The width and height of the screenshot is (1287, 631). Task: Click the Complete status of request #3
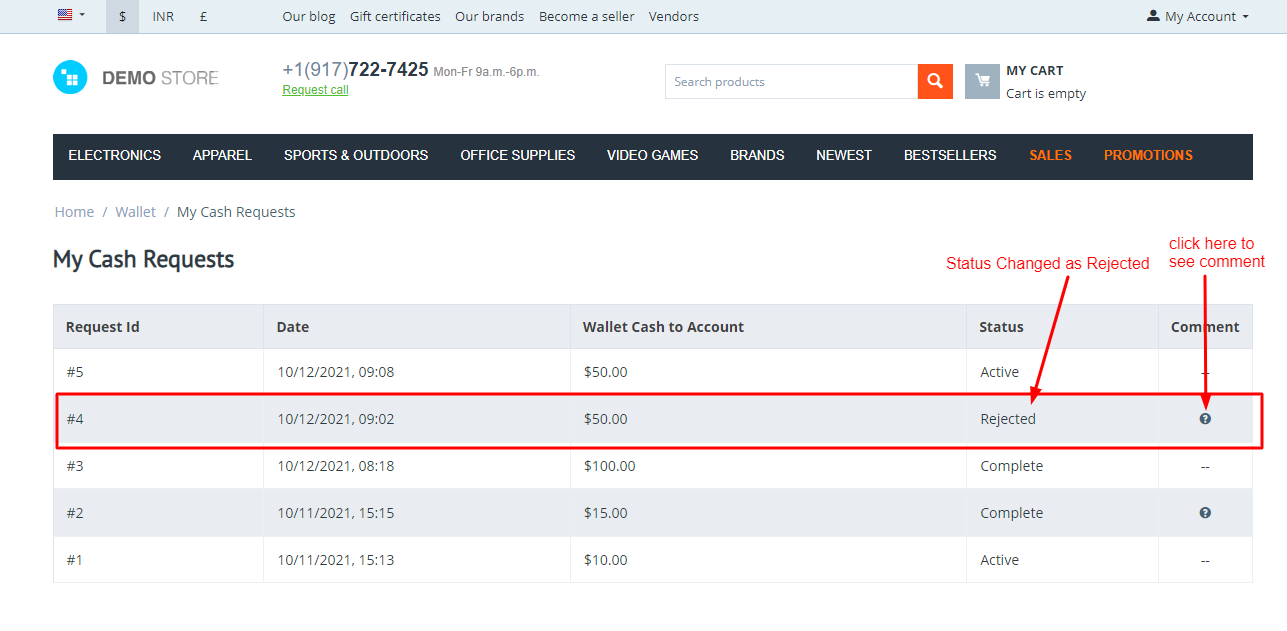[x=1011, y=466]
